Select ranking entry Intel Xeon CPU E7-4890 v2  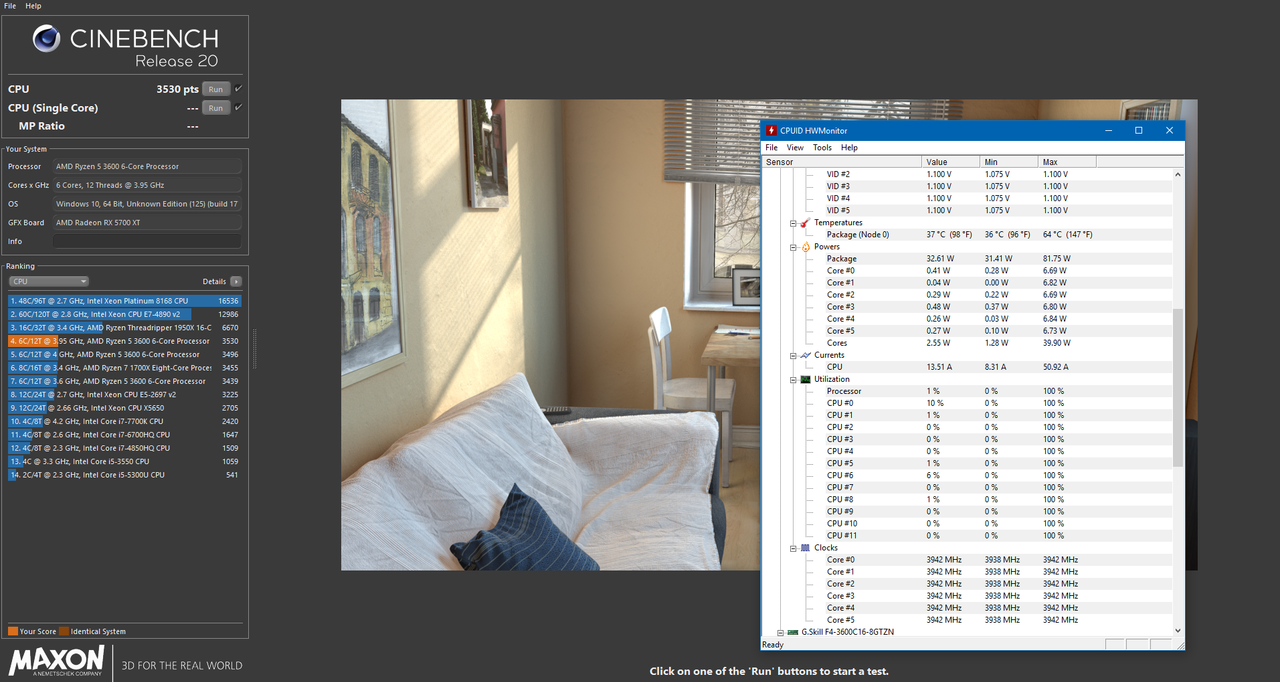125,314
